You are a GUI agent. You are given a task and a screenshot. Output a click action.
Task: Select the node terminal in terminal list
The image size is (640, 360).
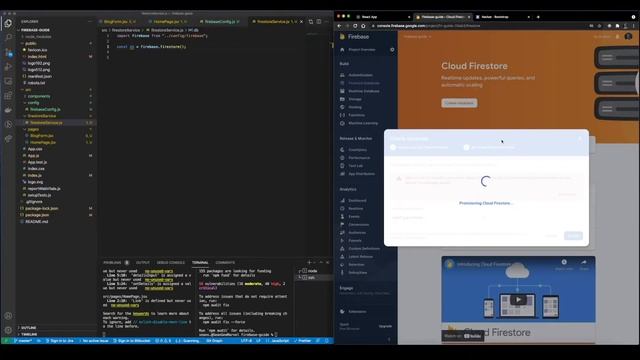(313, 271)
